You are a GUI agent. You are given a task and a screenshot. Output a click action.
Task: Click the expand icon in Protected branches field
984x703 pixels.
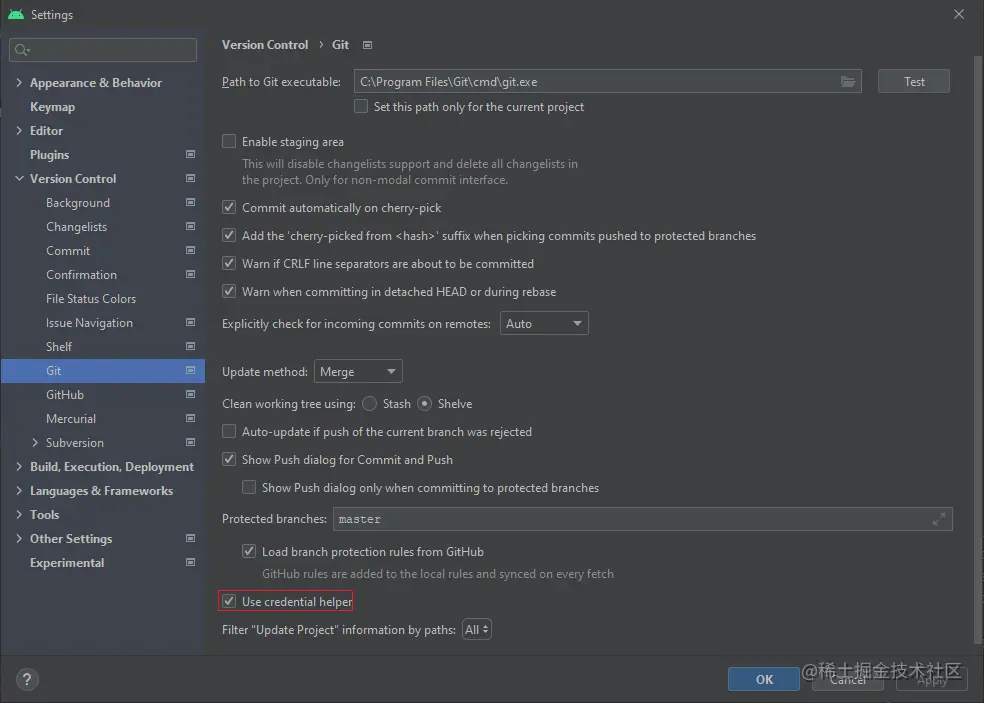938,519
